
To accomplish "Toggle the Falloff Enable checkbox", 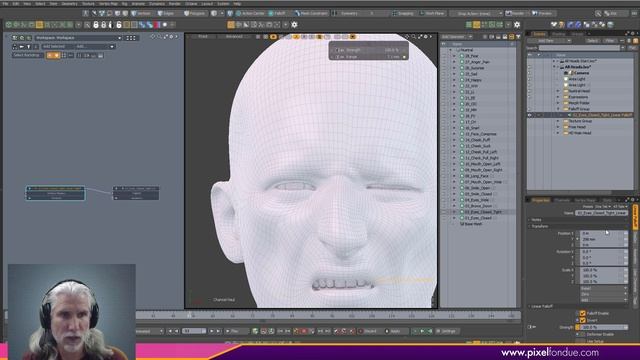I will (x=583, y=313).
